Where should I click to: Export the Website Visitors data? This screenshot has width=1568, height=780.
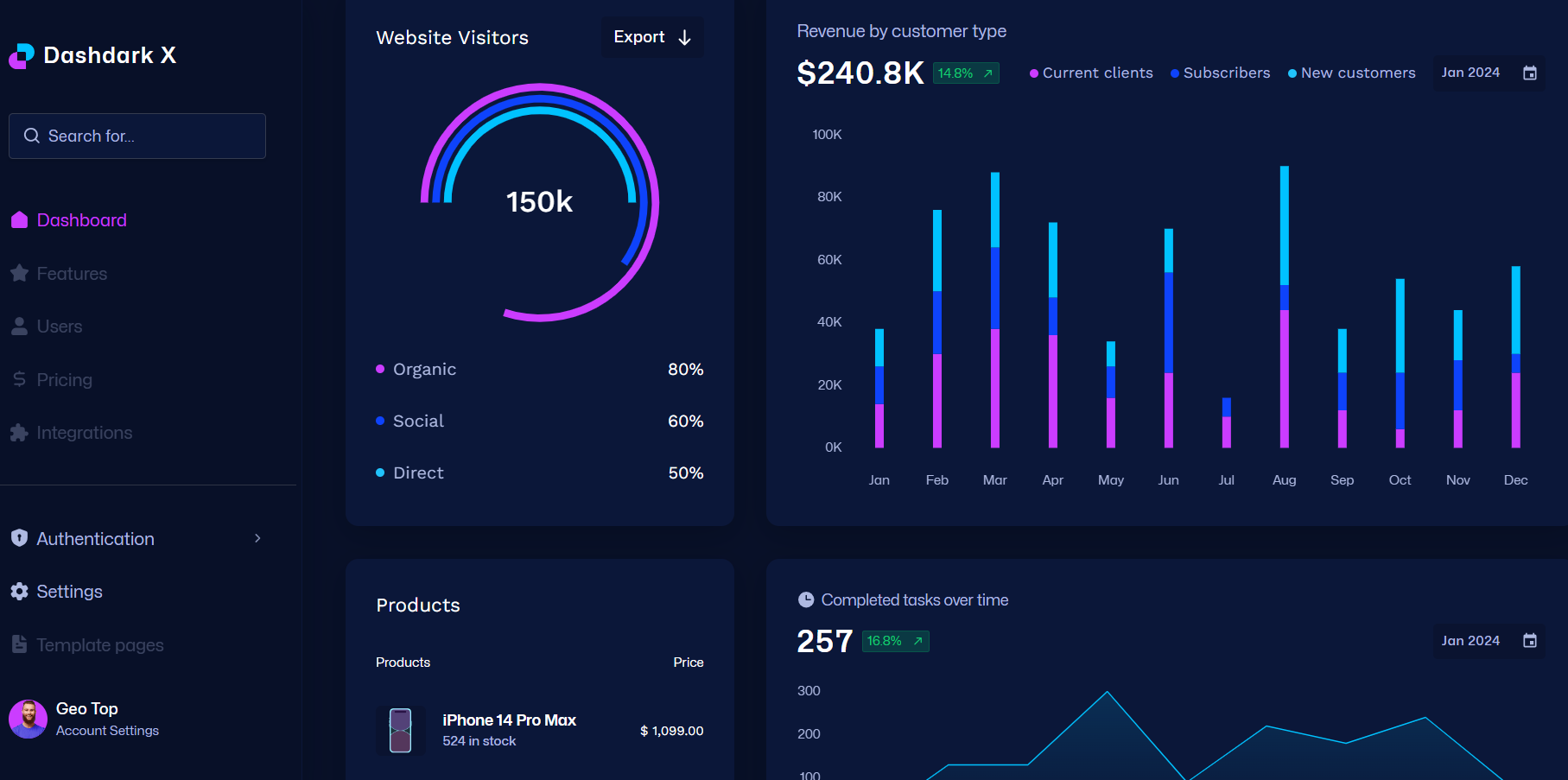coord(651,37)
